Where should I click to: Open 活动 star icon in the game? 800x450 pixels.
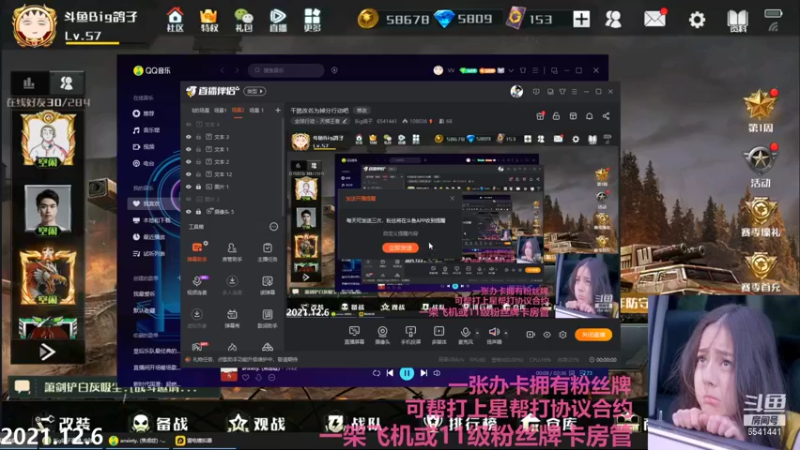(x=760, y=166)
